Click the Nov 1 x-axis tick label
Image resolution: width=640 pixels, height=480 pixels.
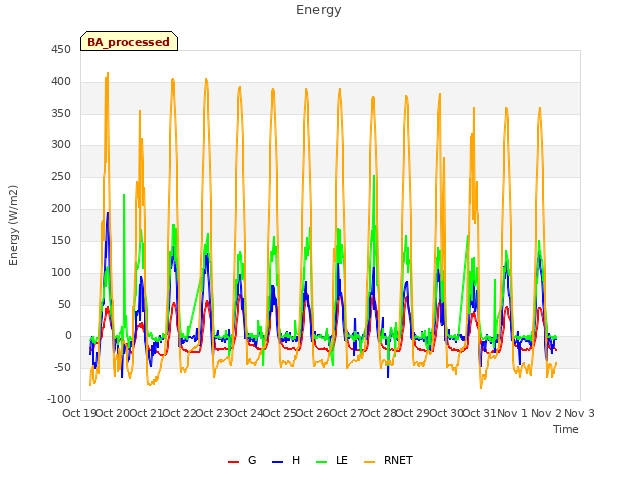pos(512,413)
